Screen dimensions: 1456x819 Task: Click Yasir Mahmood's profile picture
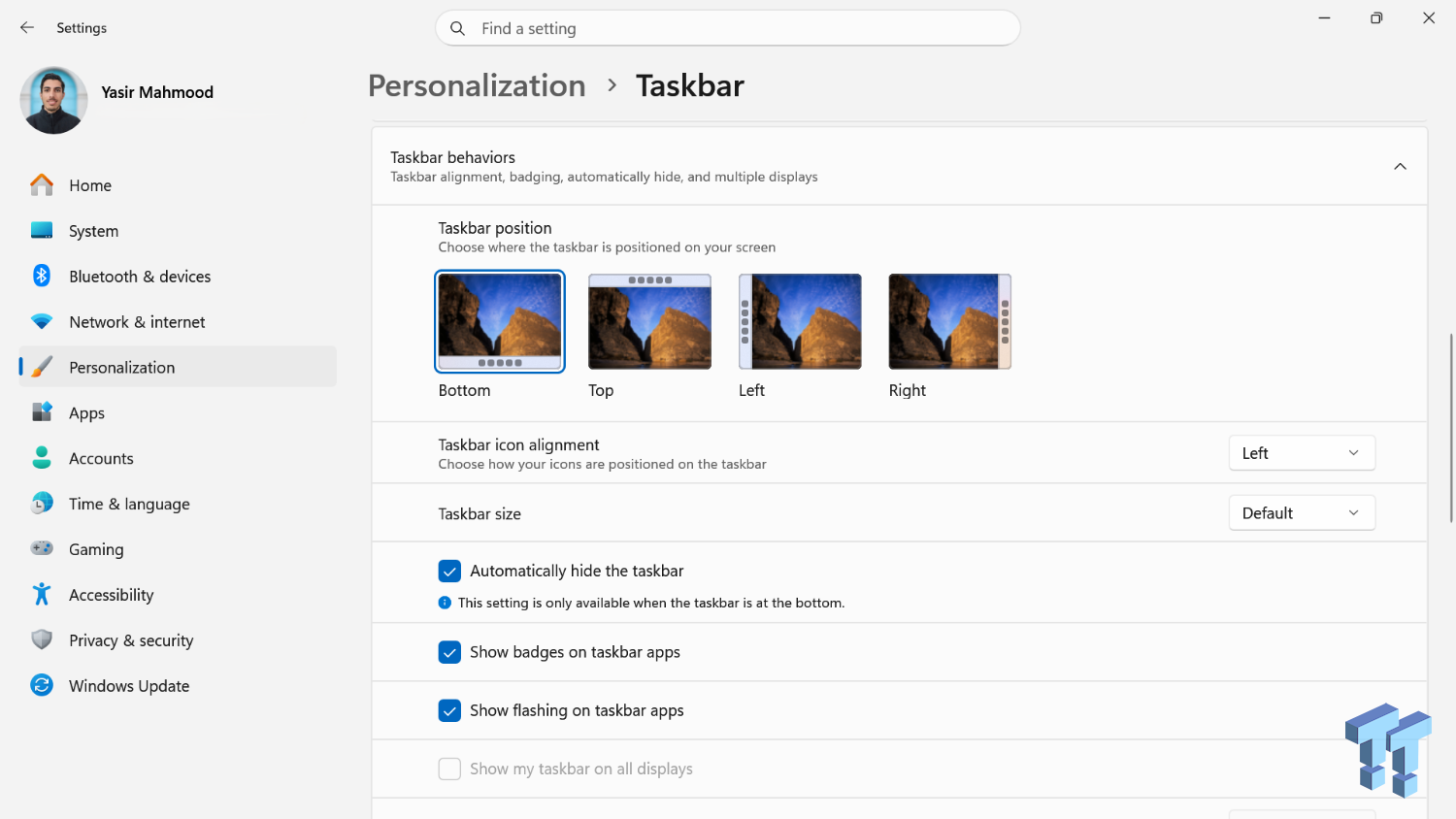click(x=53, y=100)
